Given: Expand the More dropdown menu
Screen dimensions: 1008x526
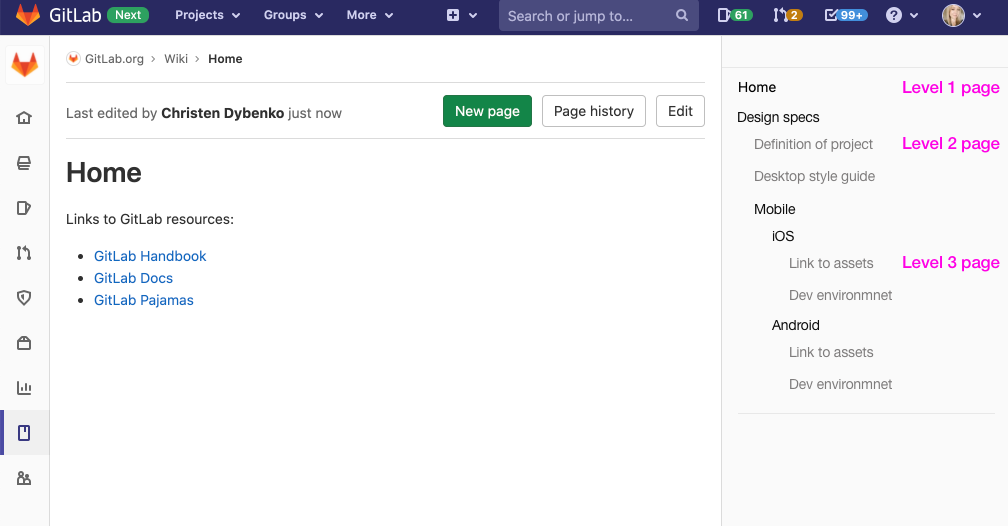Looking at the screenshot, I should coord(370,15).
